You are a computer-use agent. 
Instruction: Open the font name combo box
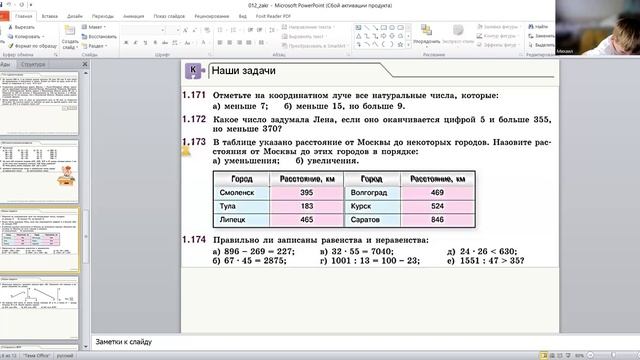(x=143, y=30)
